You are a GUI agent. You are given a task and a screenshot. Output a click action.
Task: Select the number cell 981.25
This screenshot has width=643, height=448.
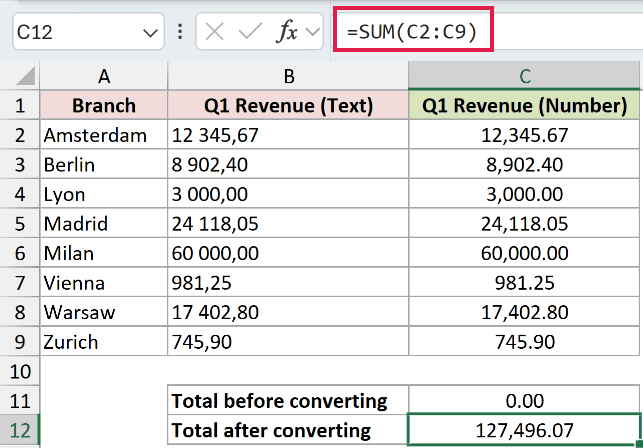click(524, 283)
